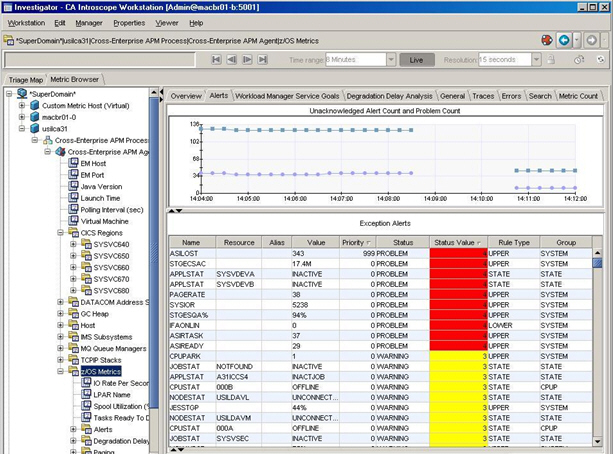This screenshot has width=613, height=454.
Task: Click the blue back navigation arrow button
Action: pos(563,40)
